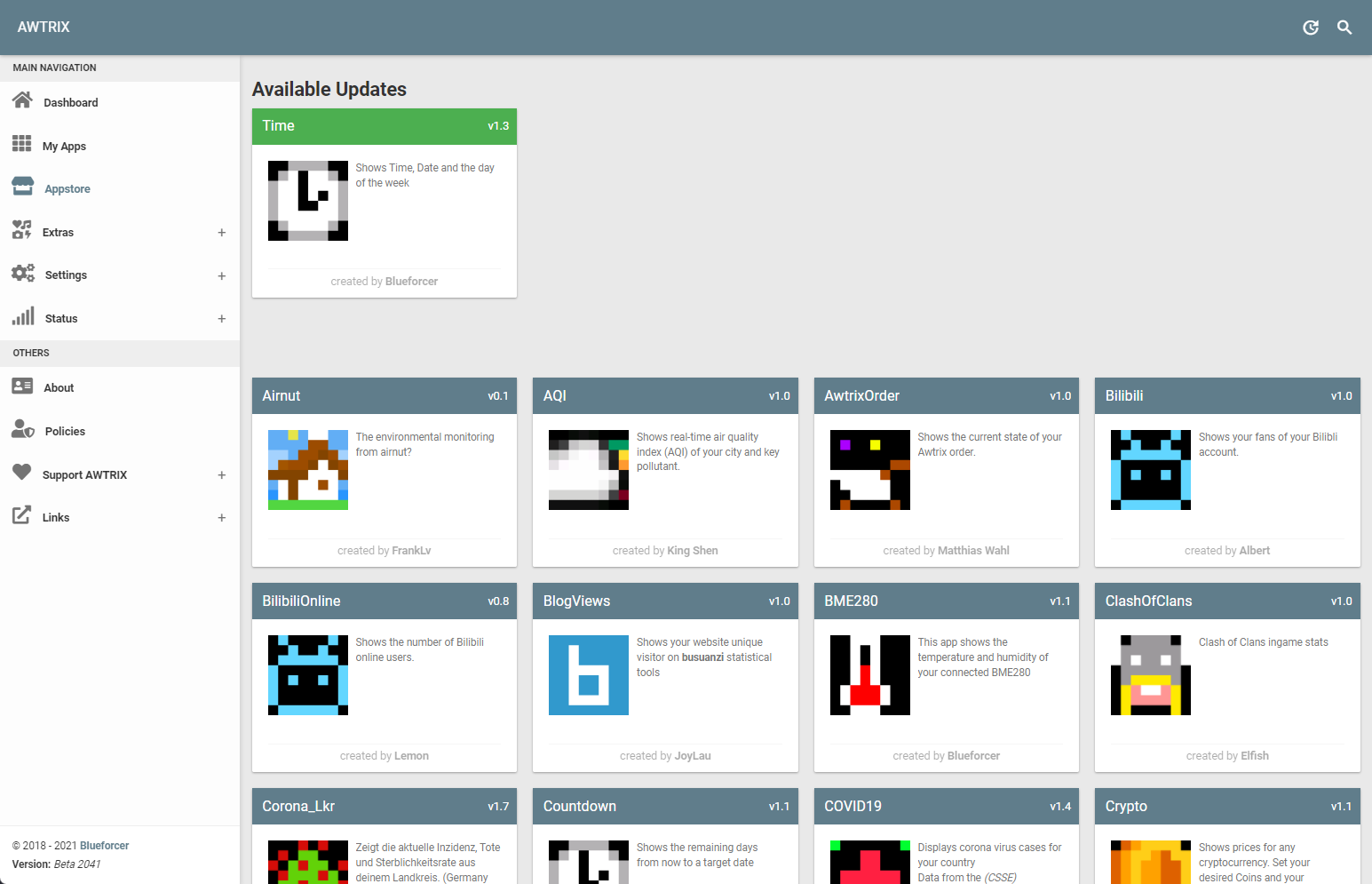Click the green Time update card header
Viewport: 1372px width, 884px height.
(385, 126)
